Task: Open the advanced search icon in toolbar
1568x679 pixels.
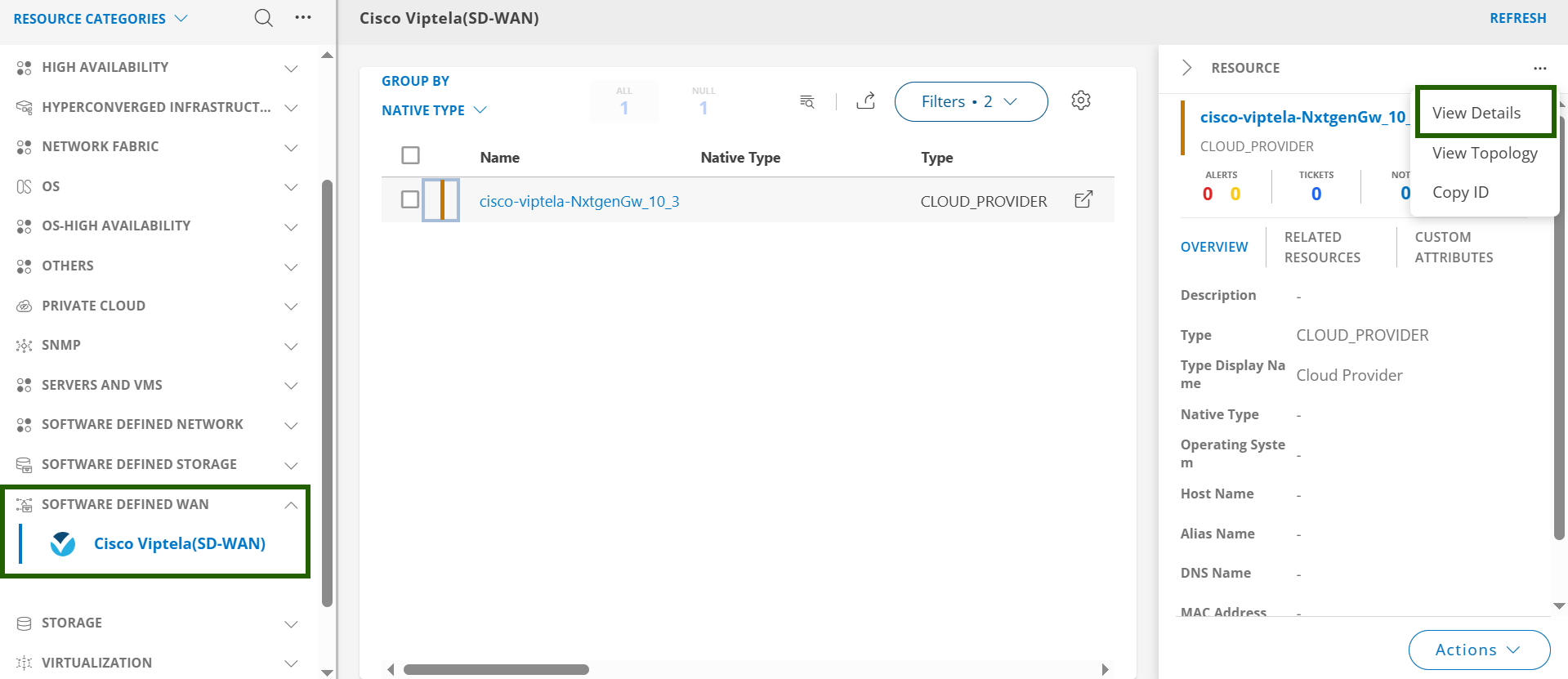Action: click(x=807, y=101)
